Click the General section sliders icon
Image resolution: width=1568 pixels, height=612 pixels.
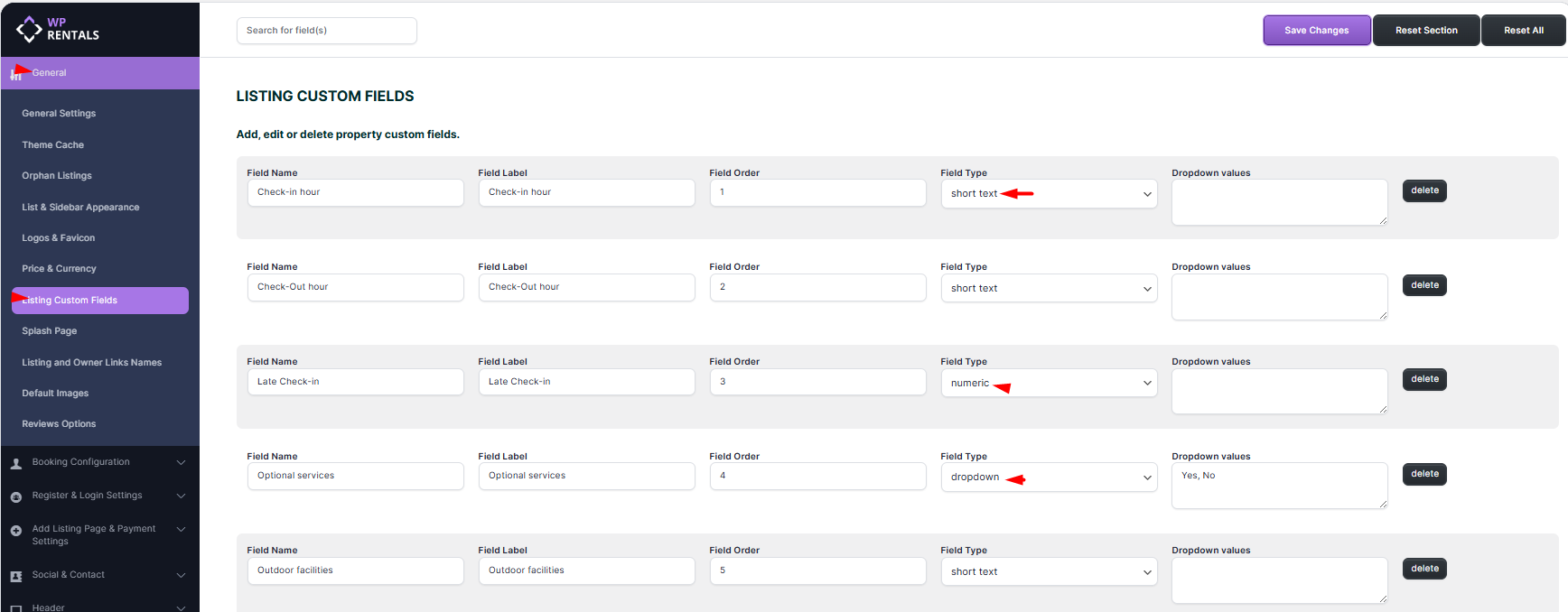point(15,74)
